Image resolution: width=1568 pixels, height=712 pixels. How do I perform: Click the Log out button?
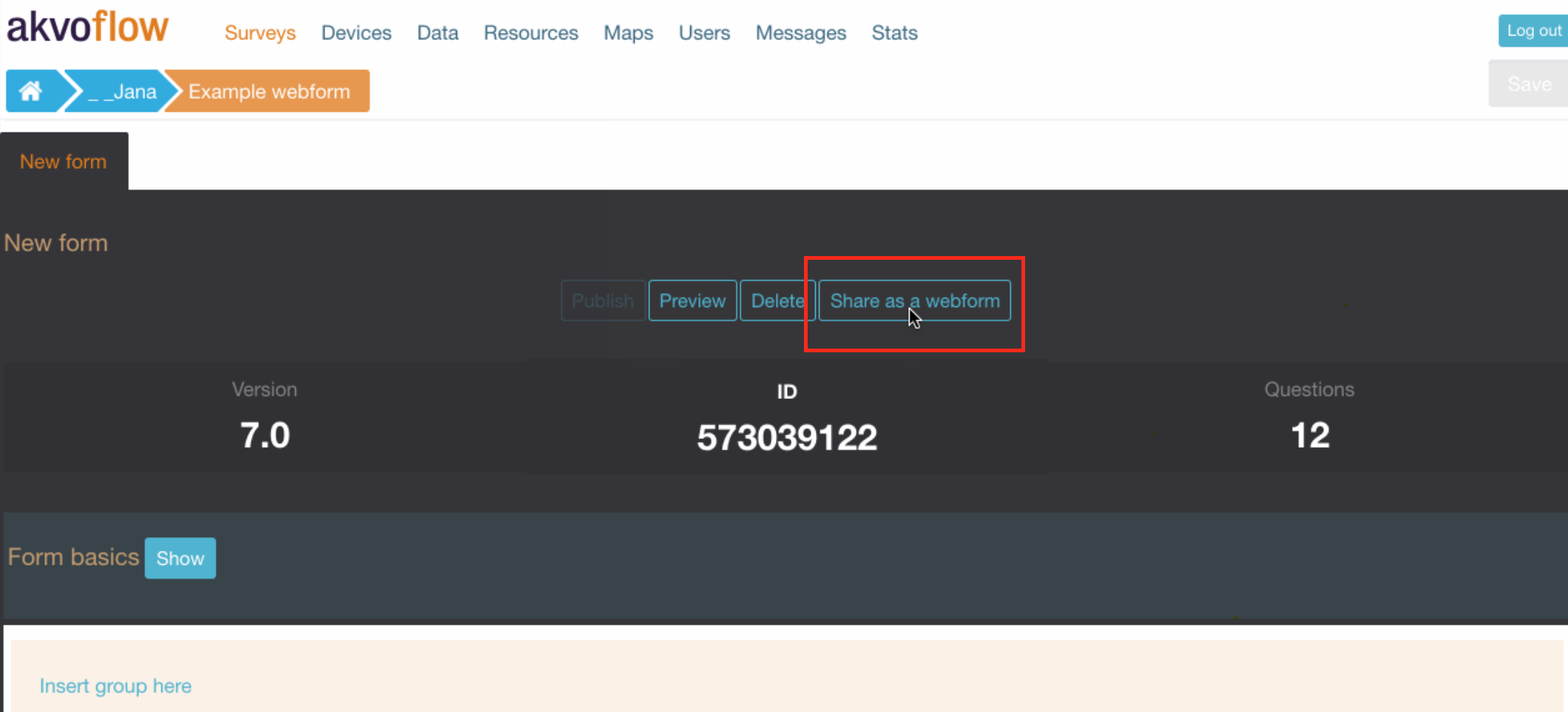click(1533, 30)
